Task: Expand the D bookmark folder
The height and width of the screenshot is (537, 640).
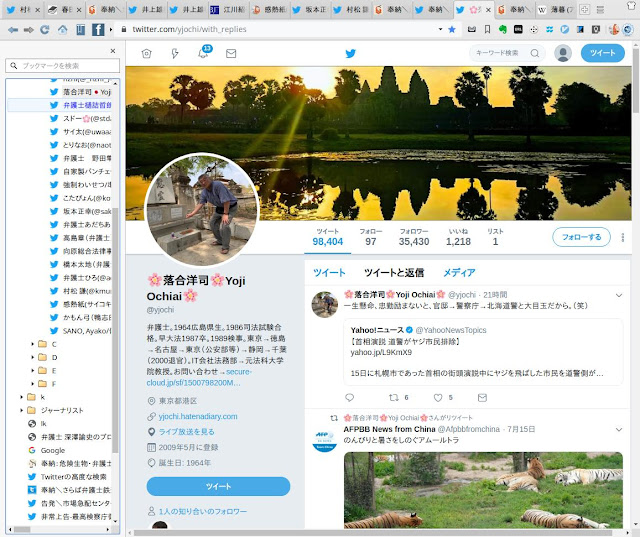Action: (x=33, y=357)
